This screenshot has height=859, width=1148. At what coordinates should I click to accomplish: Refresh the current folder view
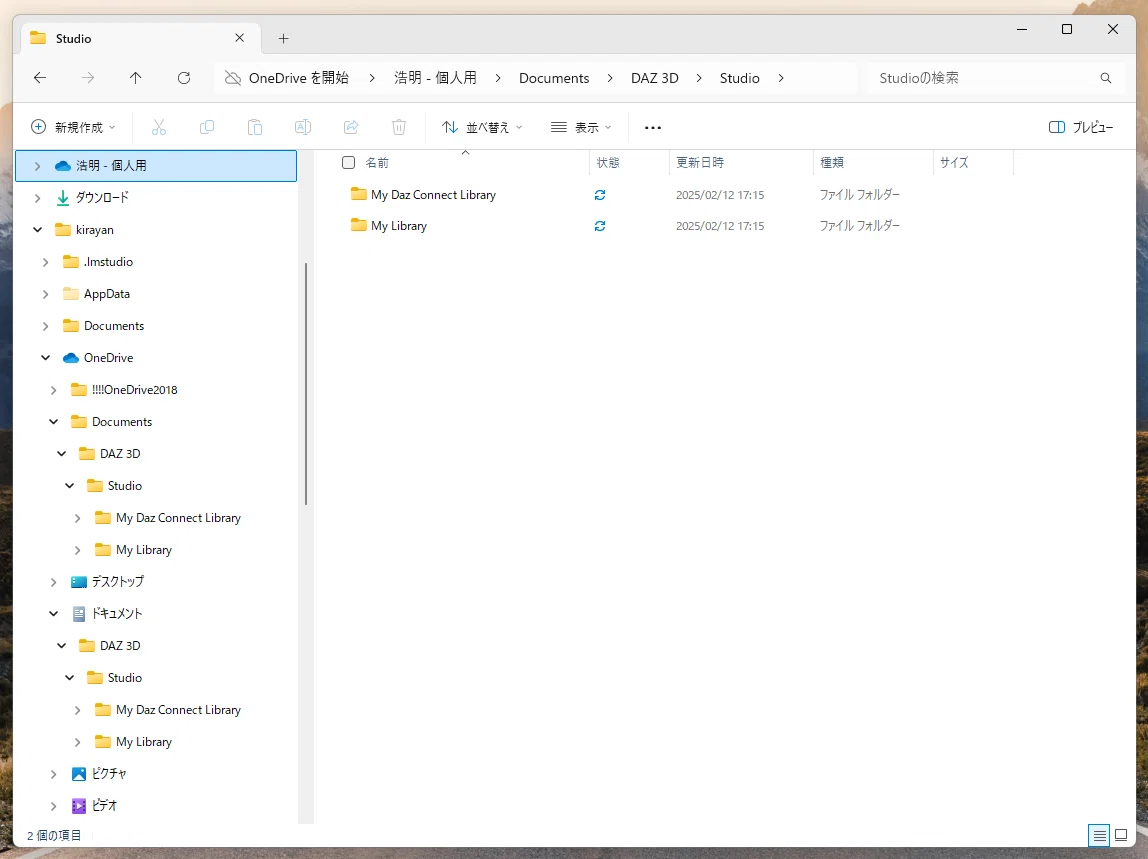click(x=184, y=78)
